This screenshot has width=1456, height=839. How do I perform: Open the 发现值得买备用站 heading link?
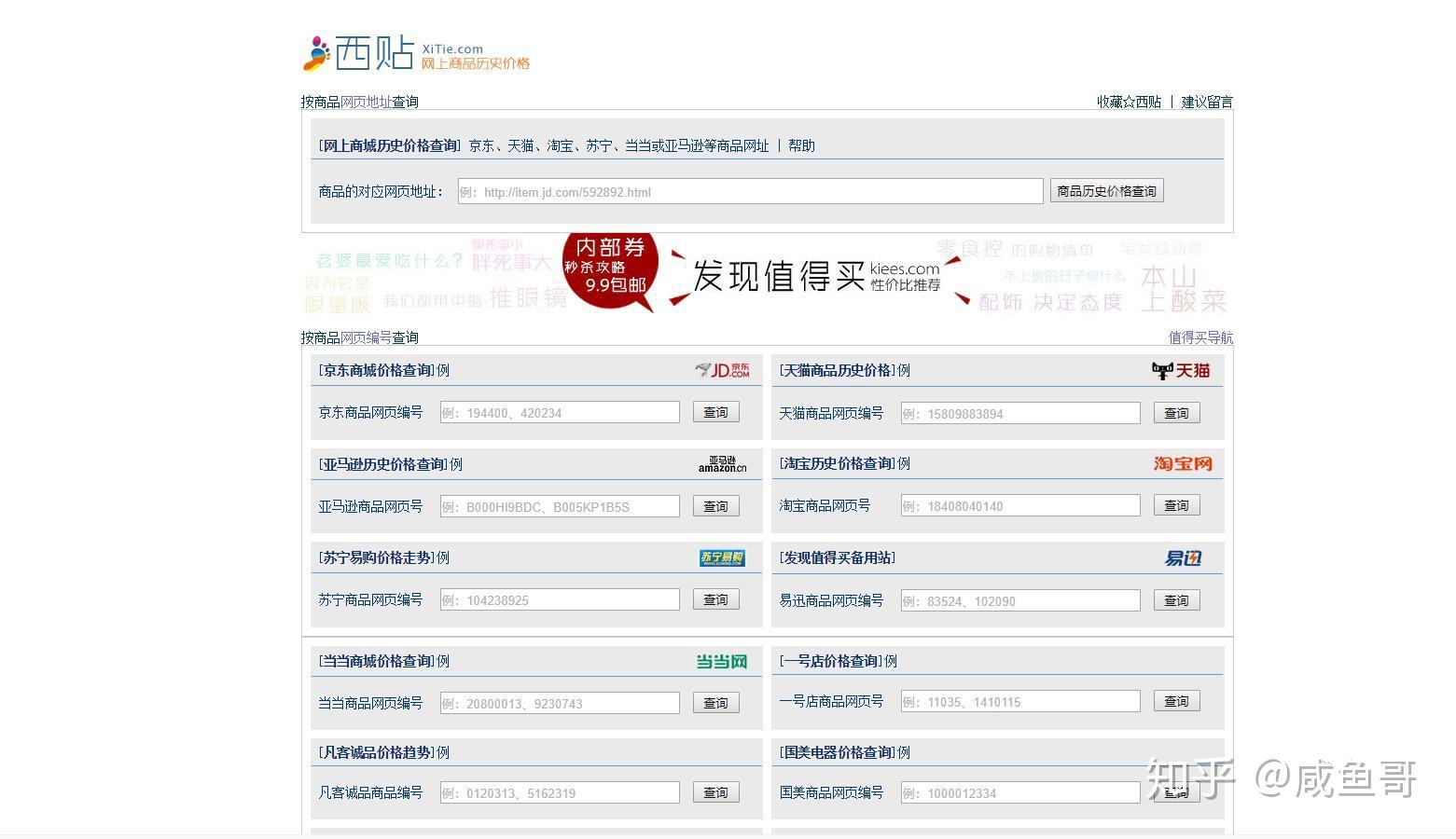(x=838, y=557)
